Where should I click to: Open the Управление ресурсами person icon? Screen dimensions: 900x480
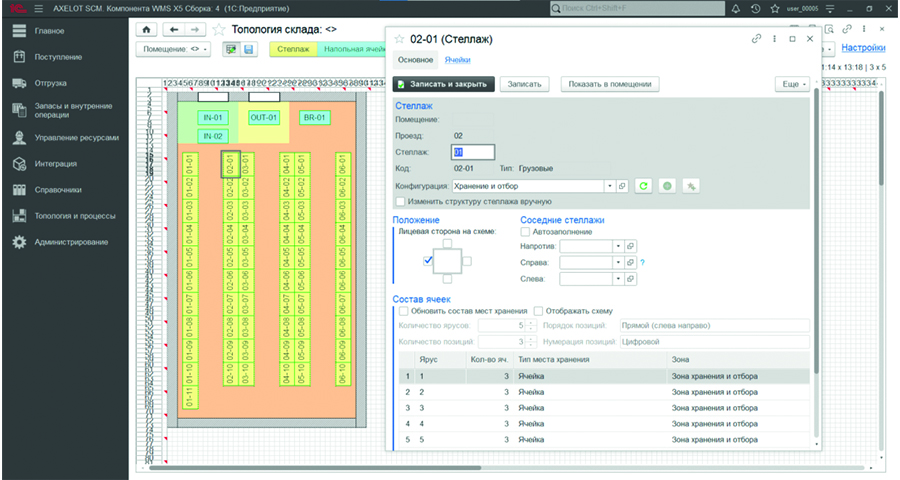[20, 138]
